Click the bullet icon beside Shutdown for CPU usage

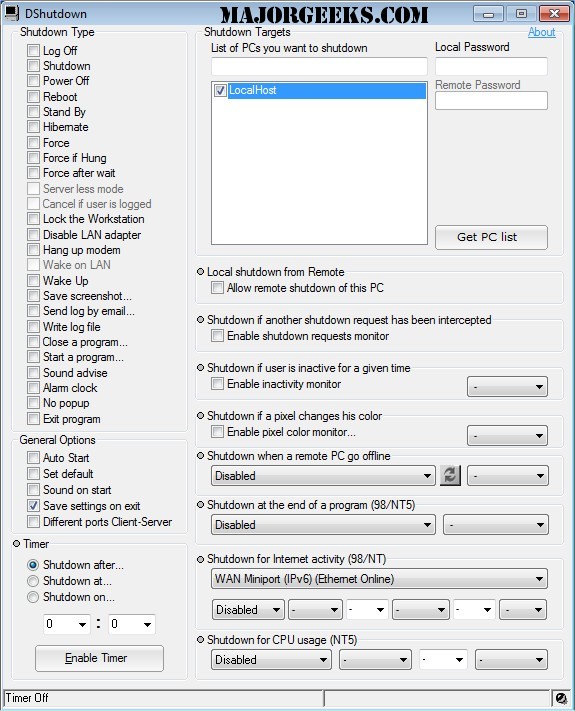tap(200, 639)
